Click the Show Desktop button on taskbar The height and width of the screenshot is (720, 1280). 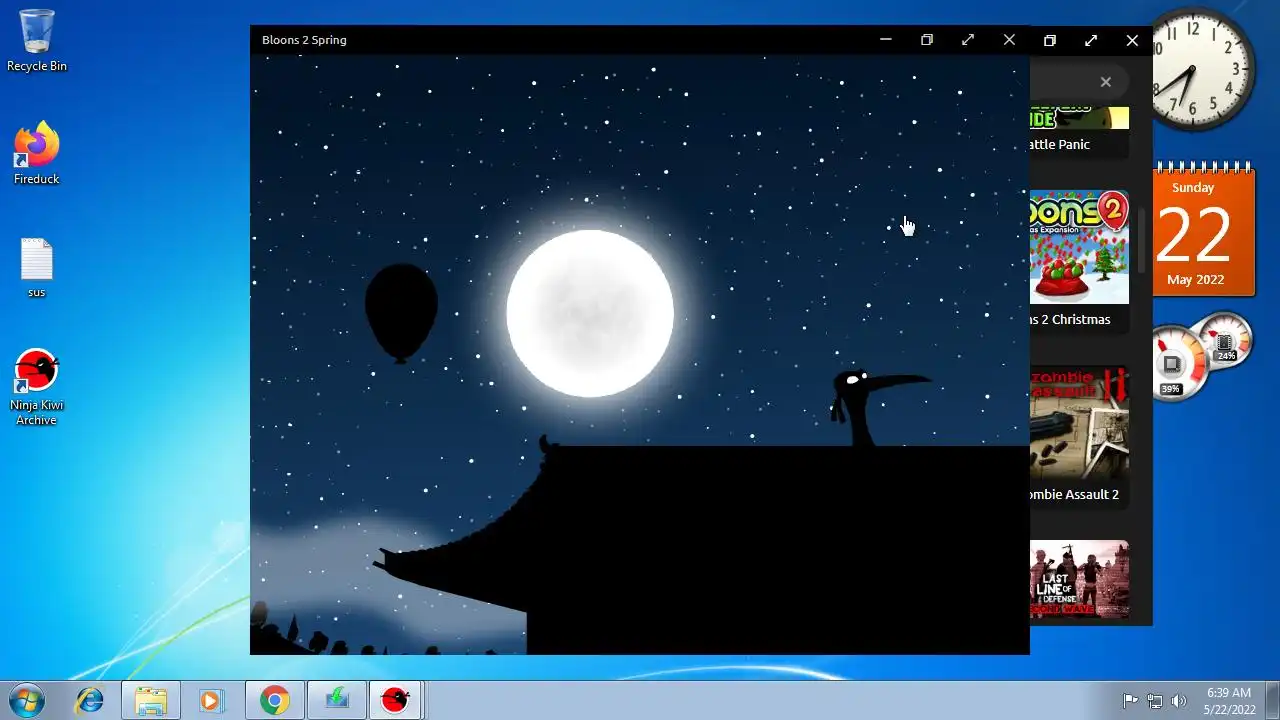[1272, 700]
